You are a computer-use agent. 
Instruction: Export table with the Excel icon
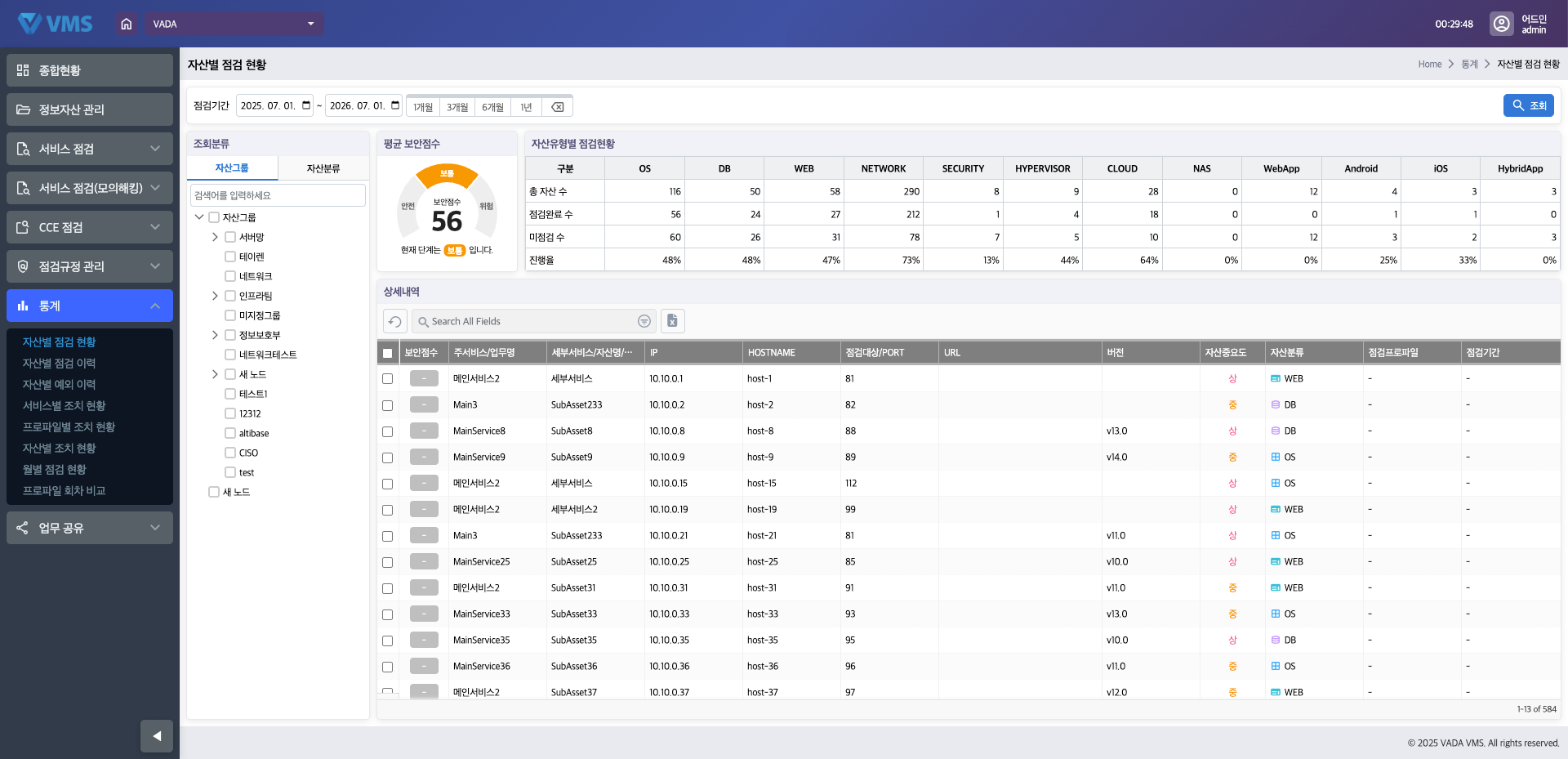coord(672,321)
